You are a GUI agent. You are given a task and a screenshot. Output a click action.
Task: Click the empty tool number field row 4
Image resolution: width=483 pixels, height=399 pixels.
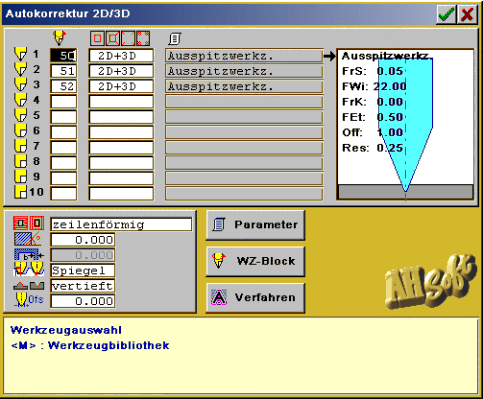tap(64, 102)
